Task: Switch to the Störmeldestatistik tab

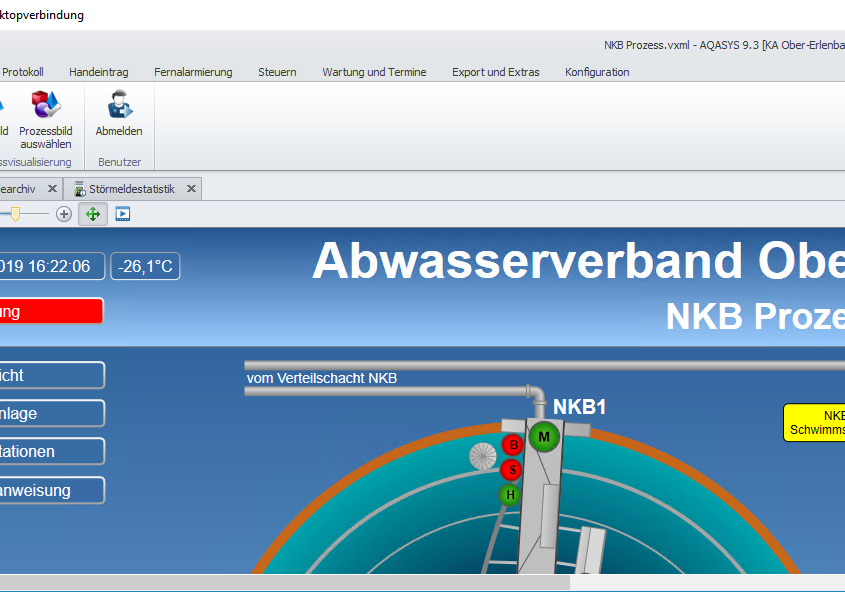Action: 132,189
